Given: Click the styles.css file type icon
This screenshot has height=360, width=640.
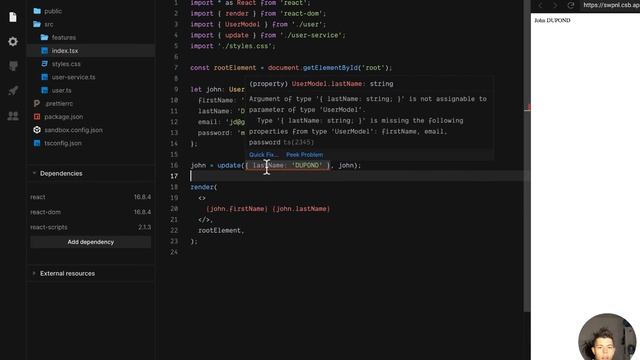Looking at the screenshot, I should (44, 64).
